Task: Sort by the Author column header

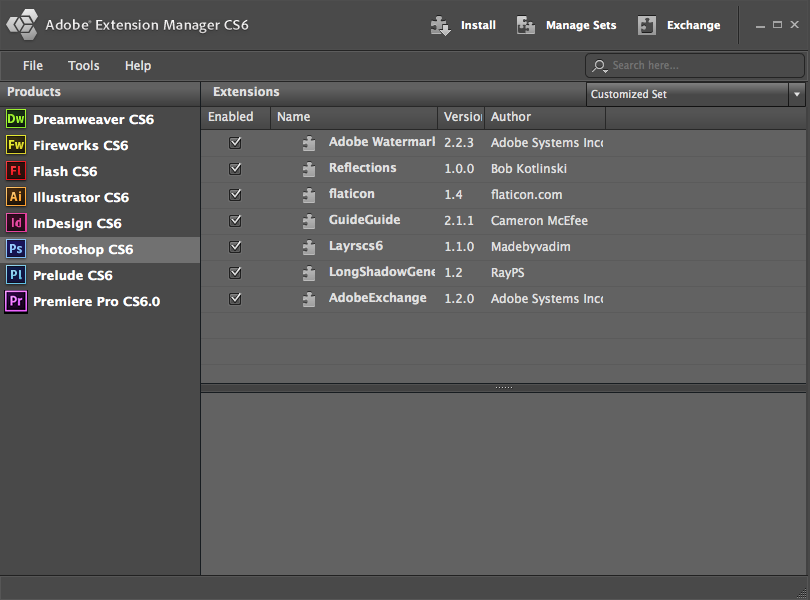Action: point(545,117)
